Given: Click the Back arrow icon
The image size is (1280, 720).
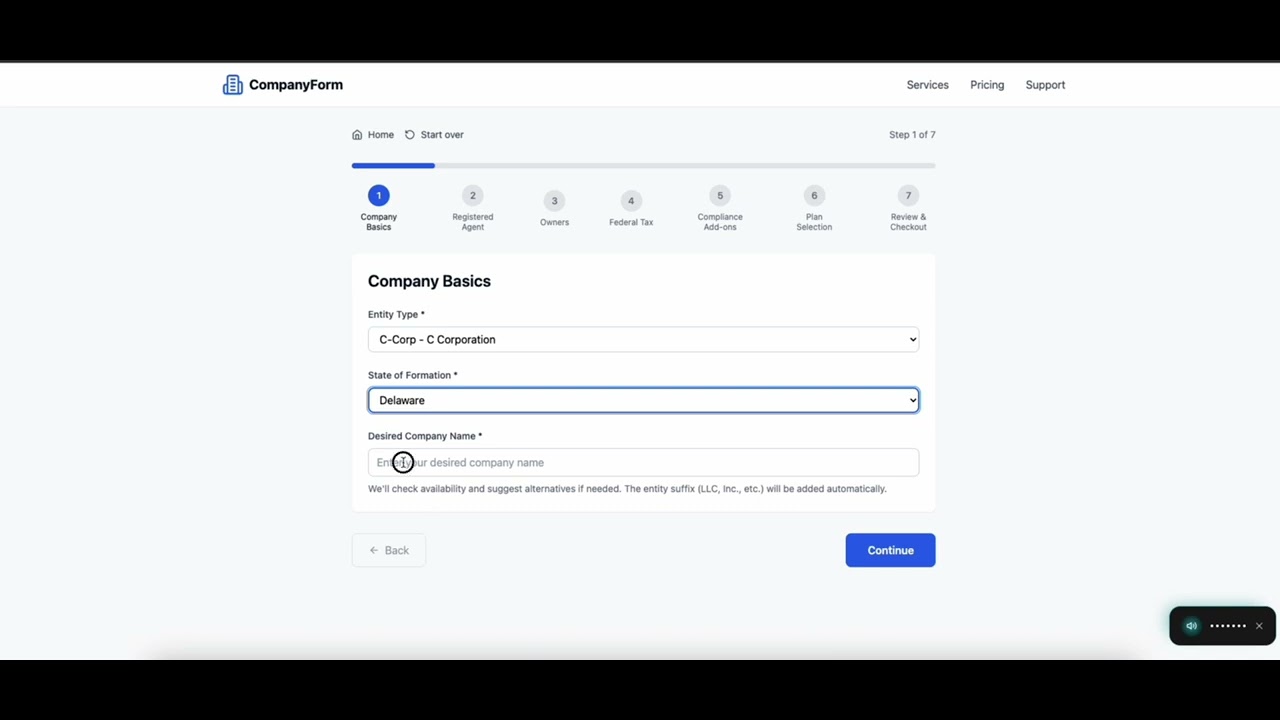Looking at the screenshot, I should (x=374, y=550).
